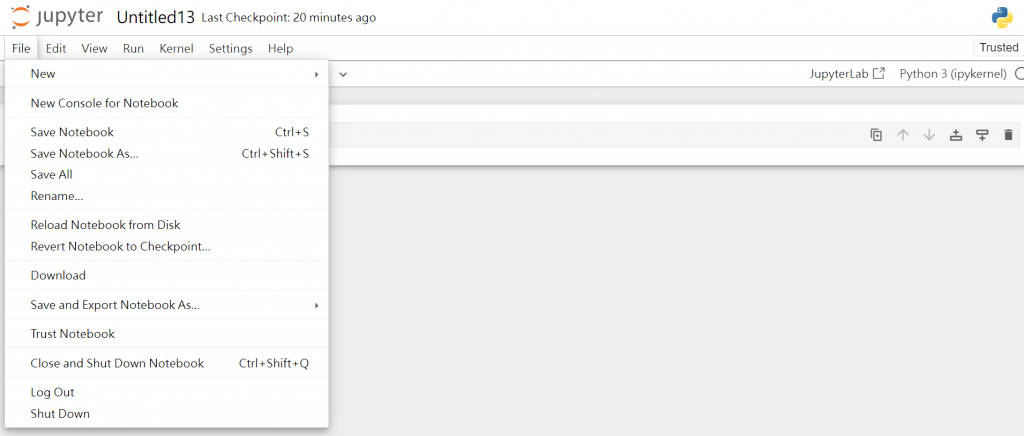The width and height of the screenshot is (1024, 436).
Task: Expand Save and Export Notebook As submenu
Action: coord(167,305)
